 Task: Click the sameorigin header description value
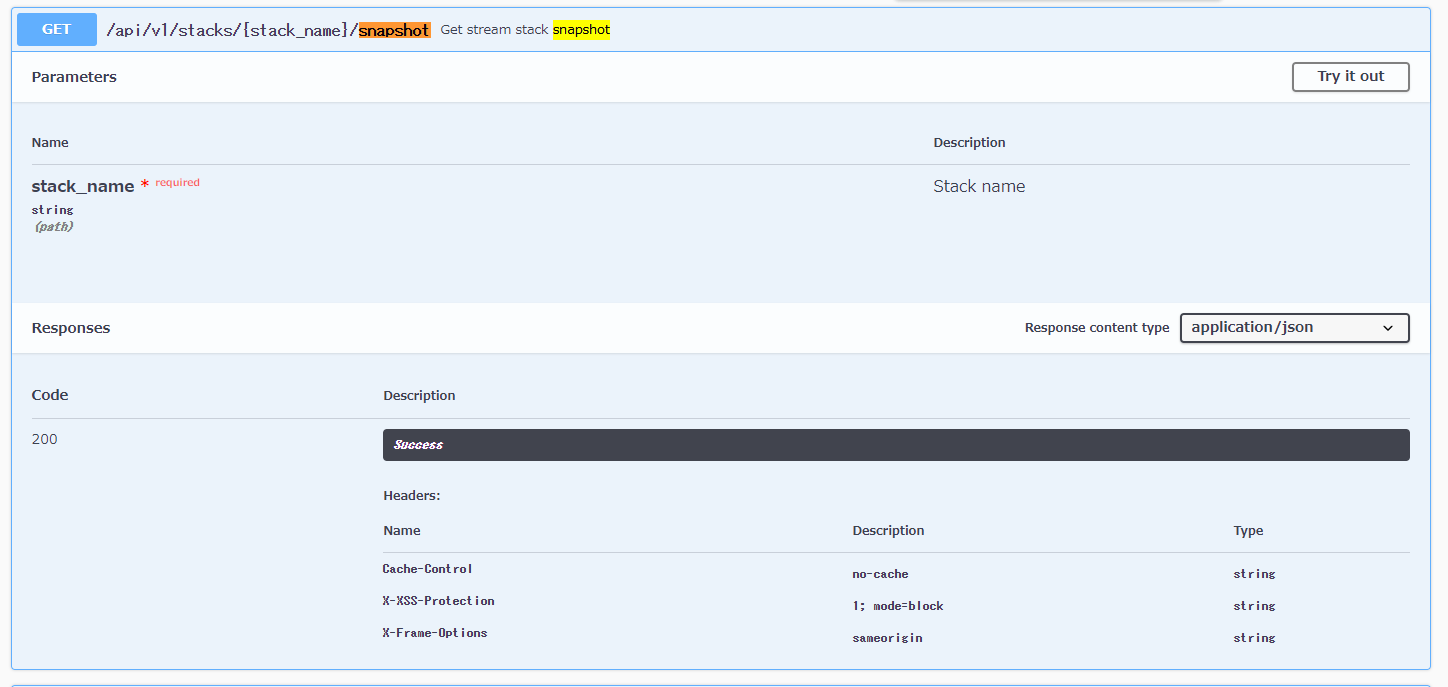(x=887, y=638)
